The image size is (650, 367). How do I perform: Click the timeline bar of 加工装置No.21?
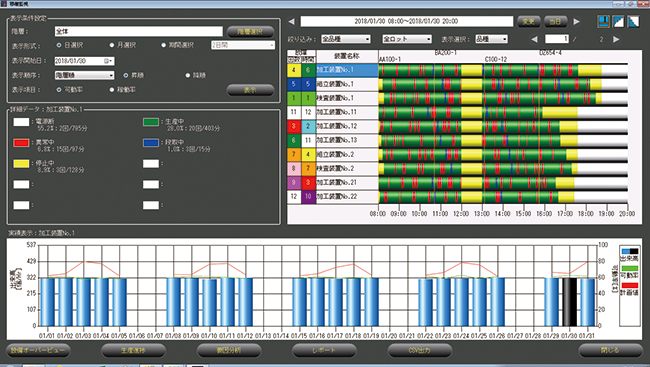503,182
